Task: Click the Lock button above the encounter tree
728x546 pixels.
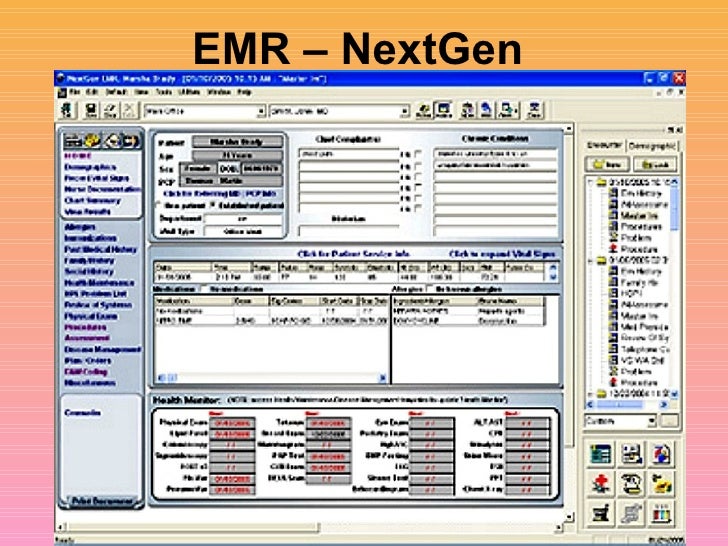Action: point(656,164)
